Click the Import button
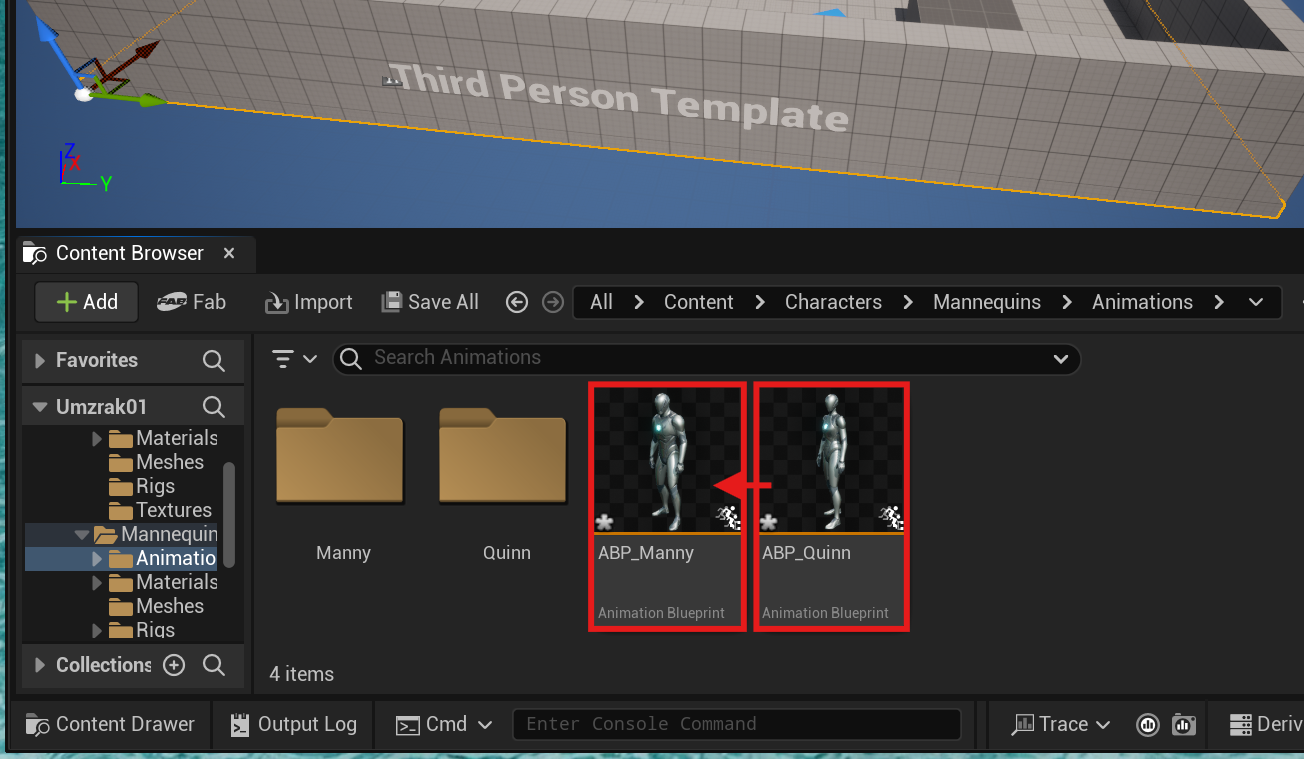Viewport: 1304px width, 759px height. pos(308,302)
